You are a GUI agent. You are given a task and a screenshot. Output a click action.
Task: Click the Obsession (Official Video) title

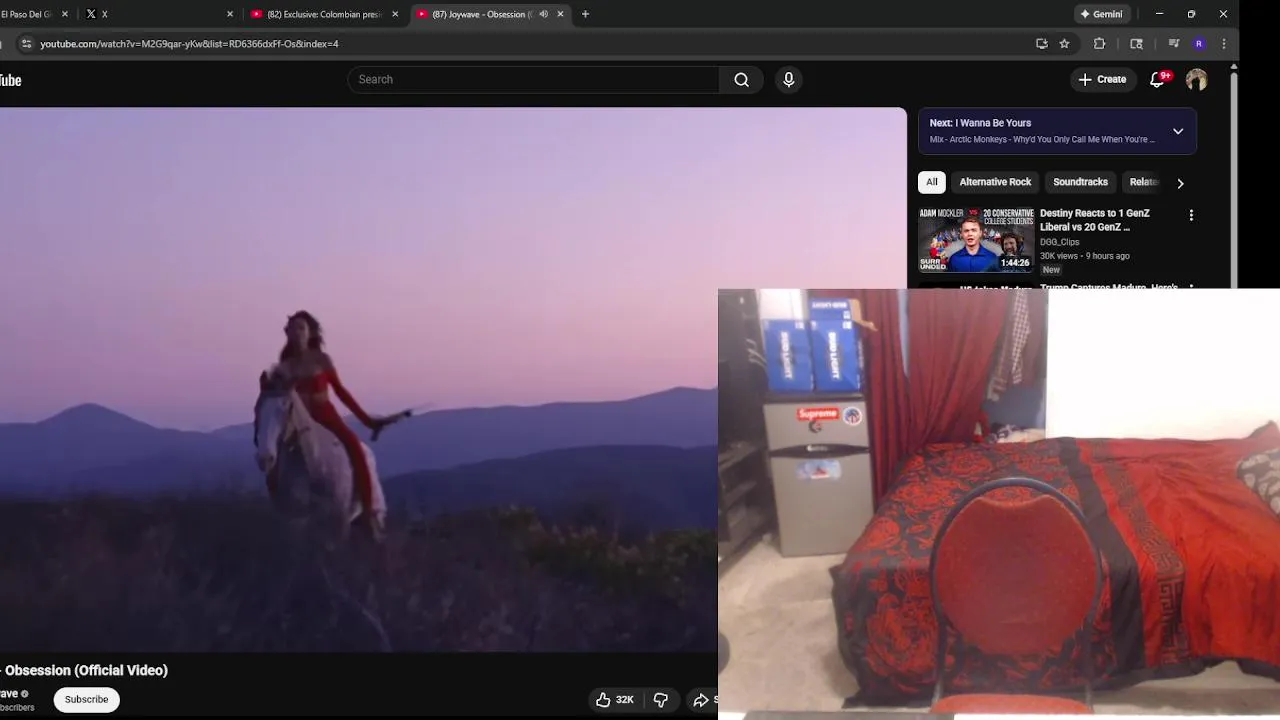tap(84, 670)
